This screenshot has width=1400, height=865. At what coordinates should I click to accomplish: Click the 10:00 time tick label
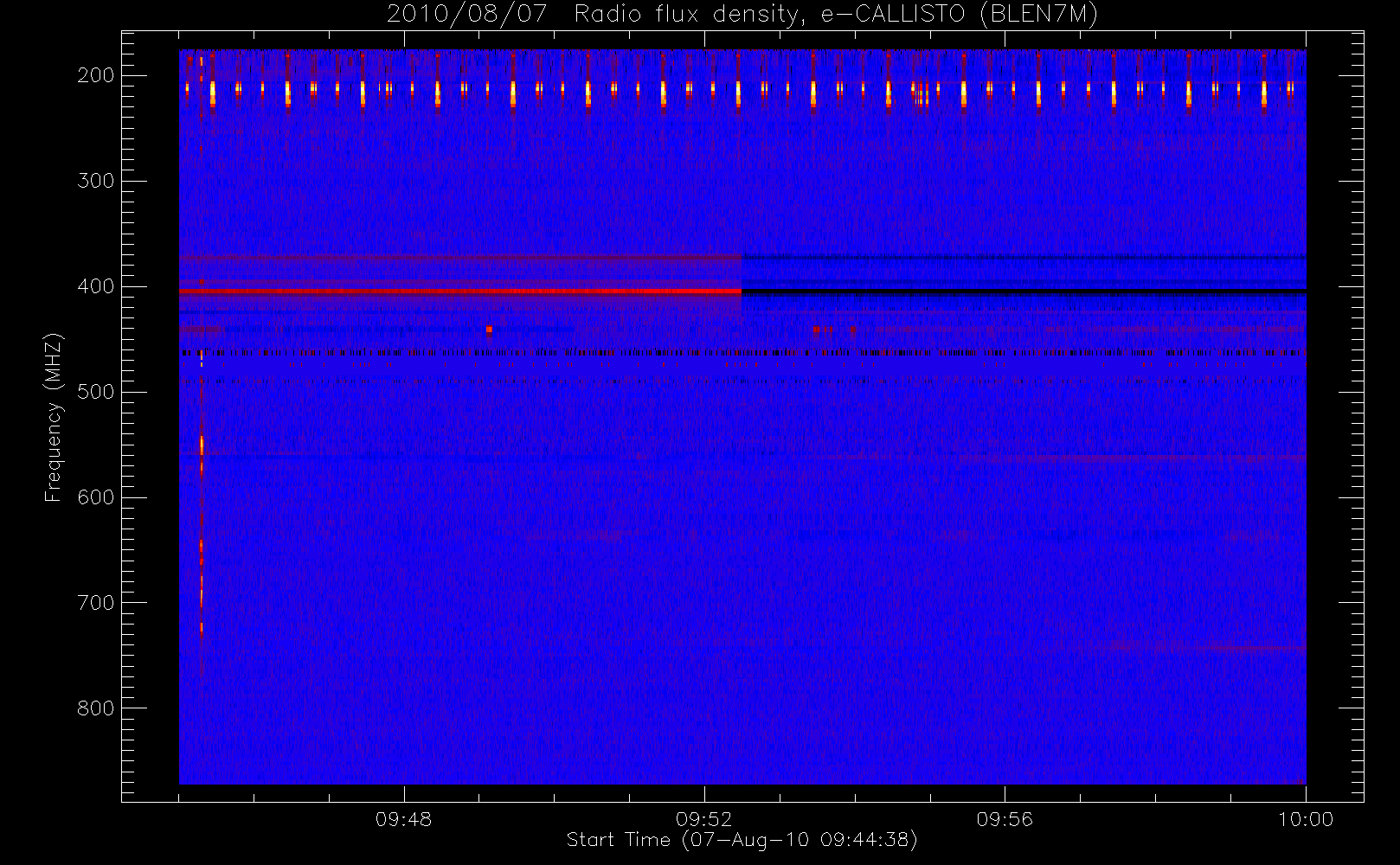1305,819
